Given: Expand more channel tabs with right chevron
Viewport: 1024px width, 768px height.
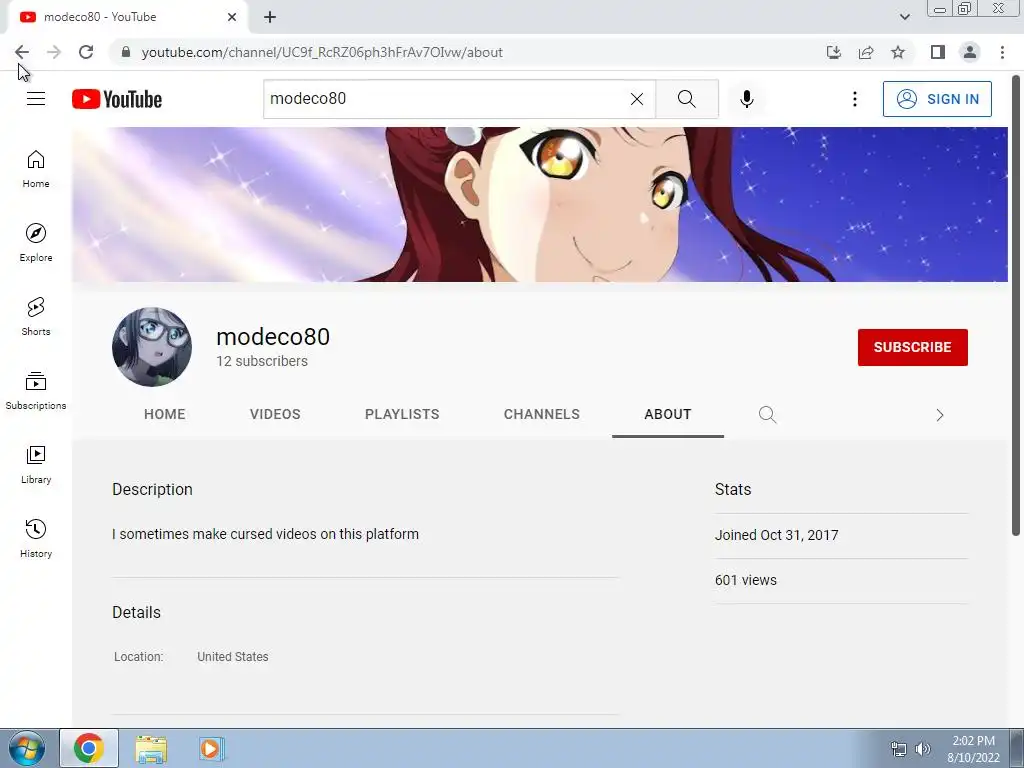Looking at the screenshot, I should (939, 415).
